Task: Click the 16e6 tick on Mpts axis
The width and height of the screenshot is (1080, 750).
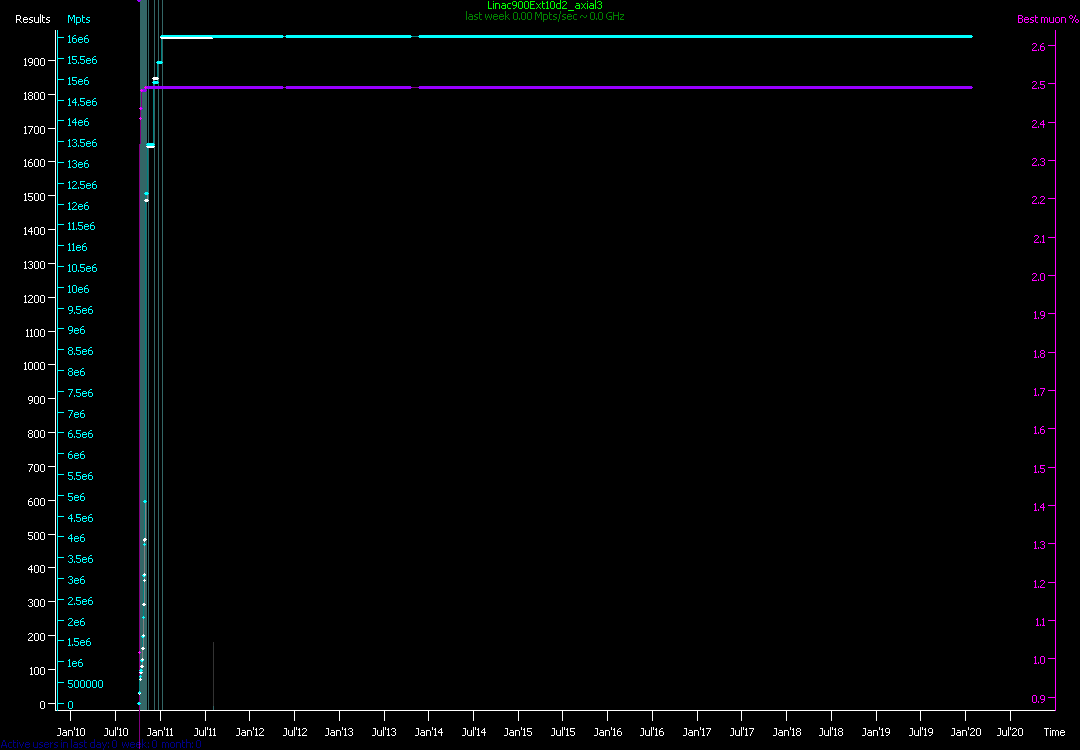Action: click(x=78, y=40)
